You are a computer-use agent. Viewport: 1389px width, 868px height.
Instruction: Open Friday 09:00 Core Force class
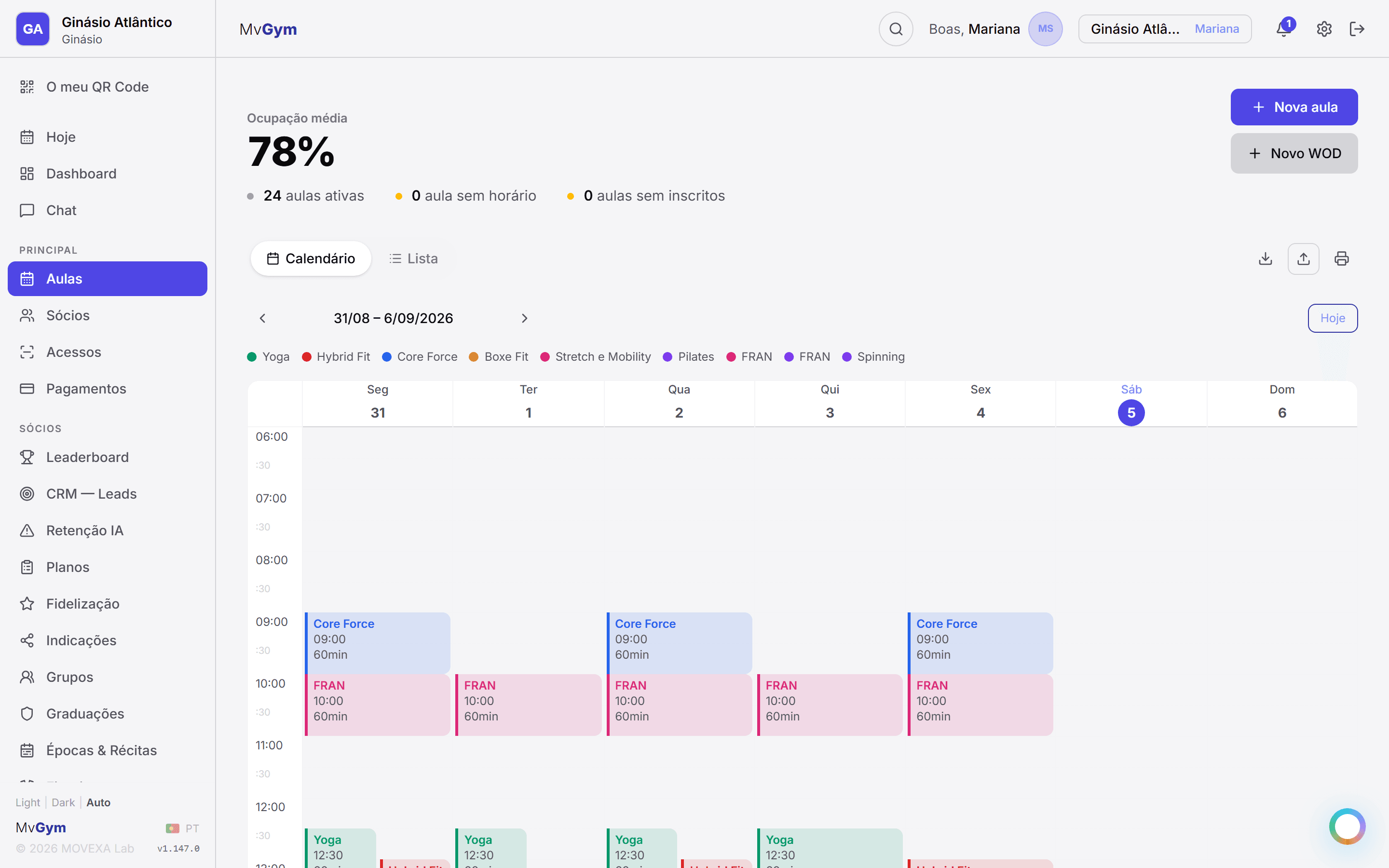[x=981, y=643]
